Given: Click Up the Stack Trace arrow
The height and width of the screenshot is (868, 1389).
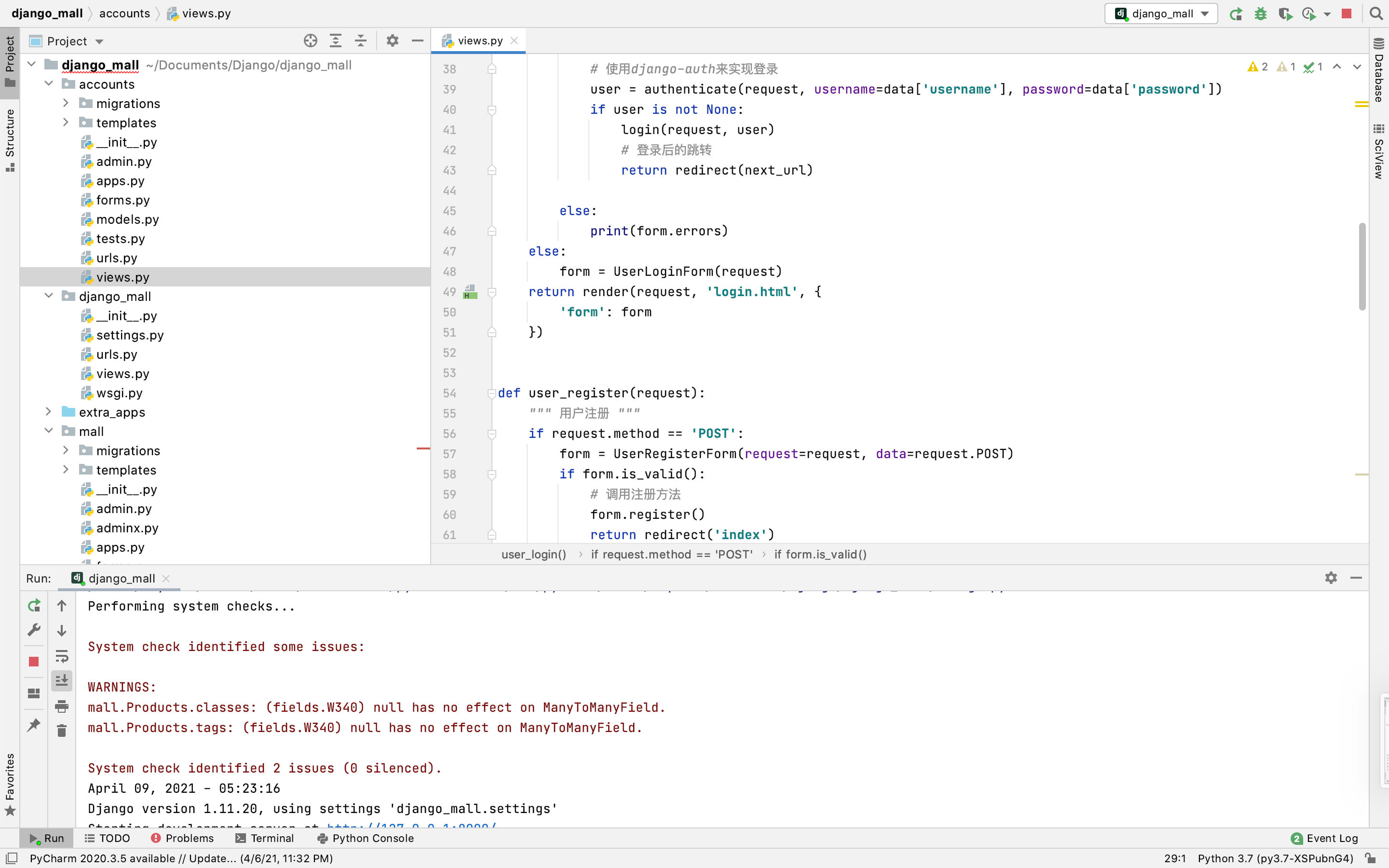Looking at the screenshot, I should (62, 606).
